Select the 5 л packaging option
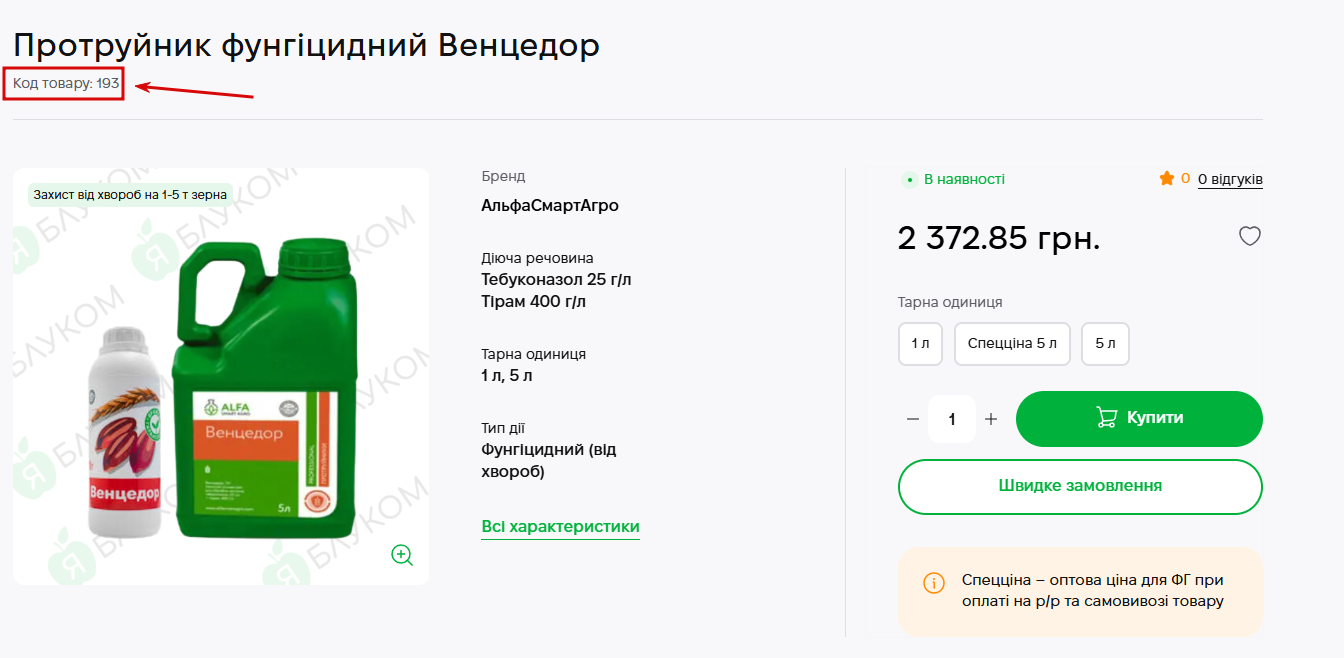 1105,344
